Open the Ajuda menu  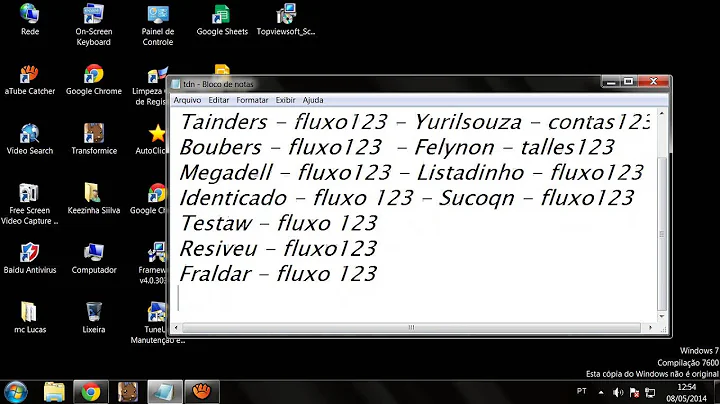(313, 100)
